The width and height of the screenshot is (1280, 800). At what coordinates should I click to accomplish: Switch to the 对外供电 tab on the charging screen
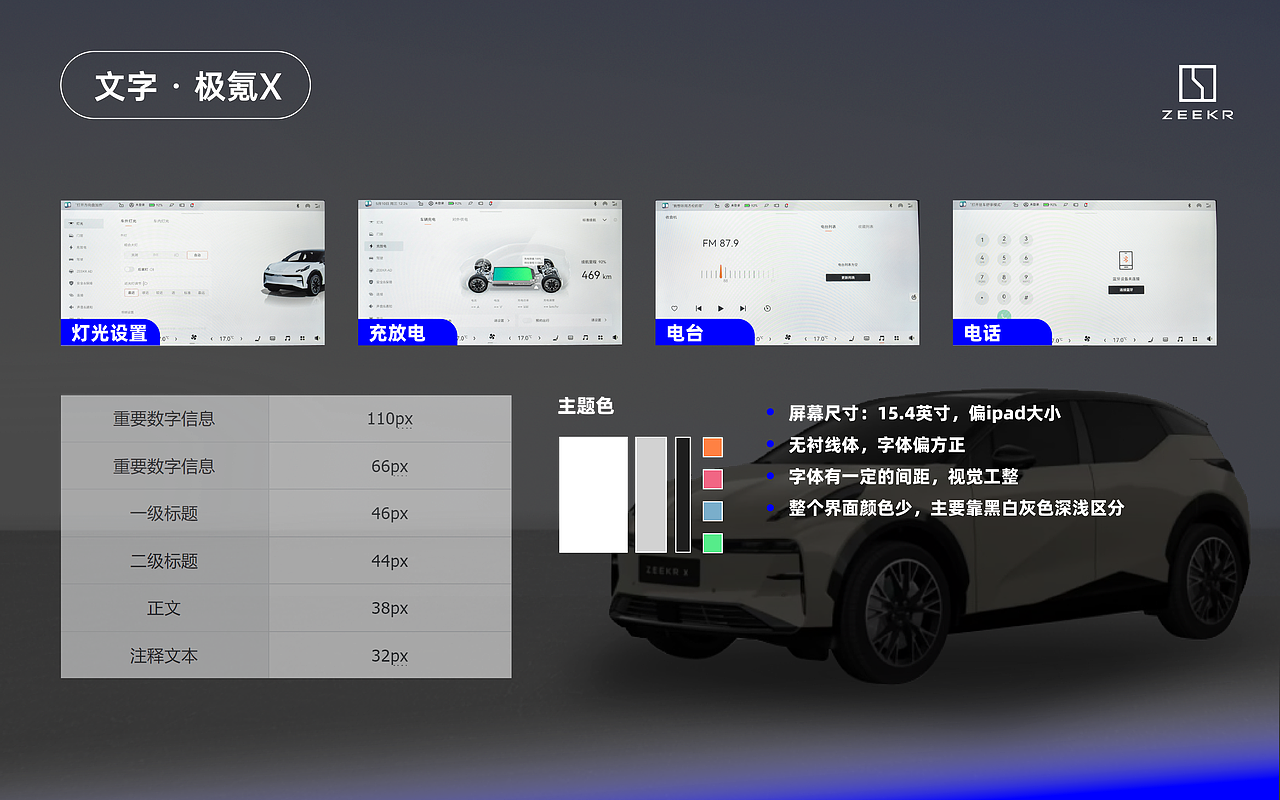click(461, 219)
